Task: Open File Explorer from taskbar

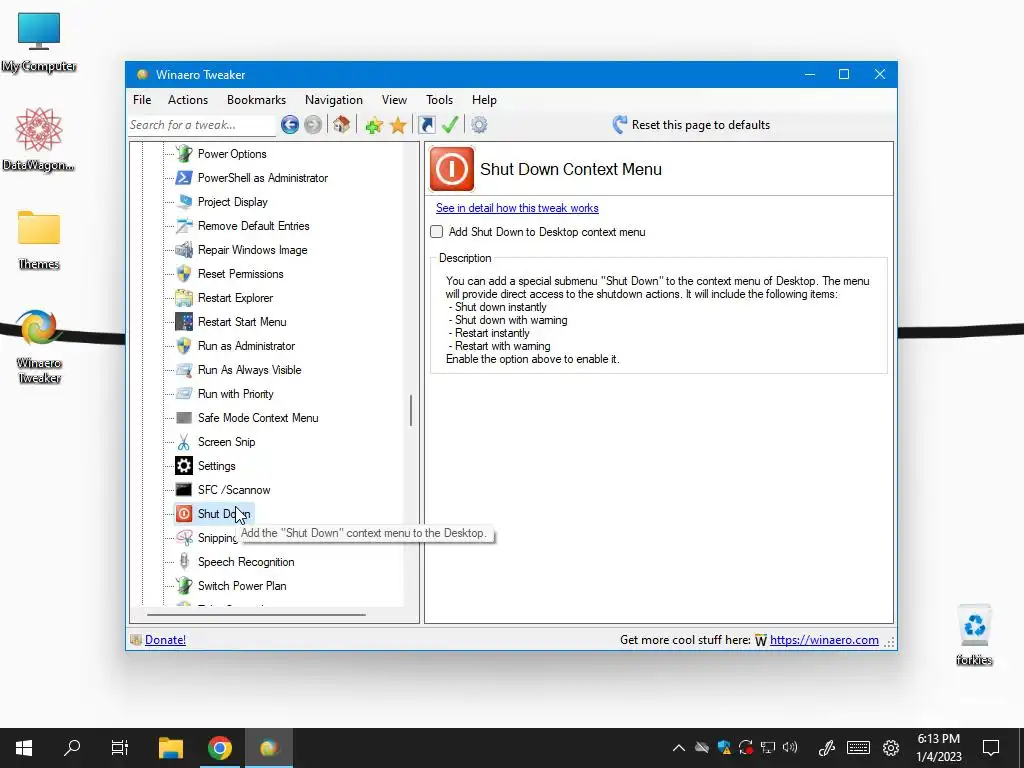Action: (x=171, y=748)
